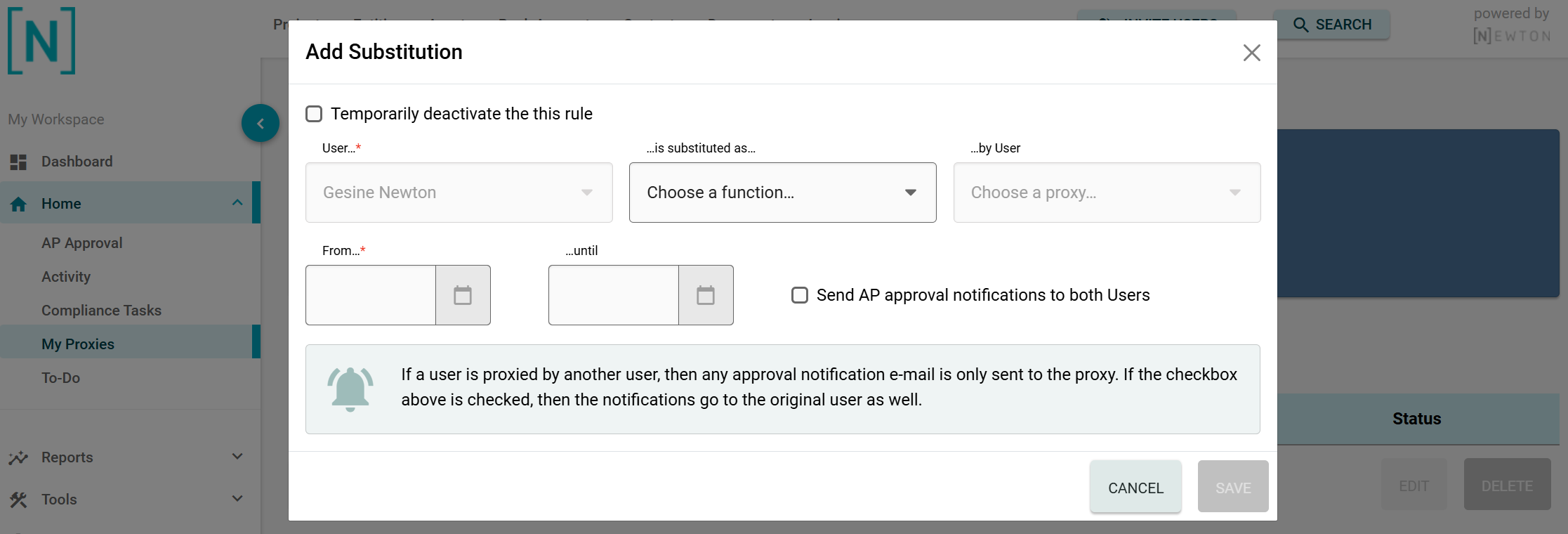Click the Dashboard grid icon
Screen dimensions: 1568x534
pos(18,162)
